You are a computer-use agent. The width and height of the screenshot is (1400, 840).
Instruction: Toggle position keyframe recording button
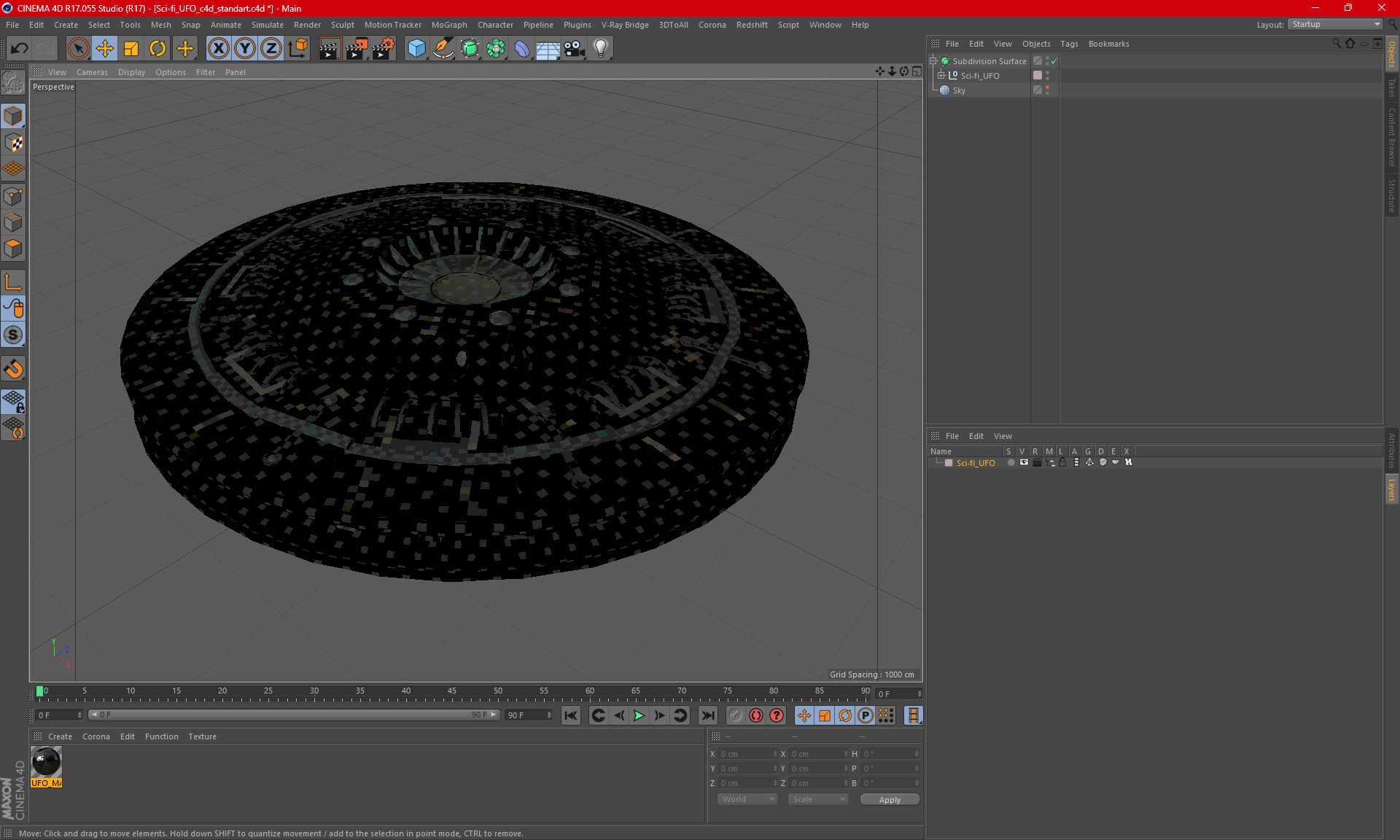point(804,715)
